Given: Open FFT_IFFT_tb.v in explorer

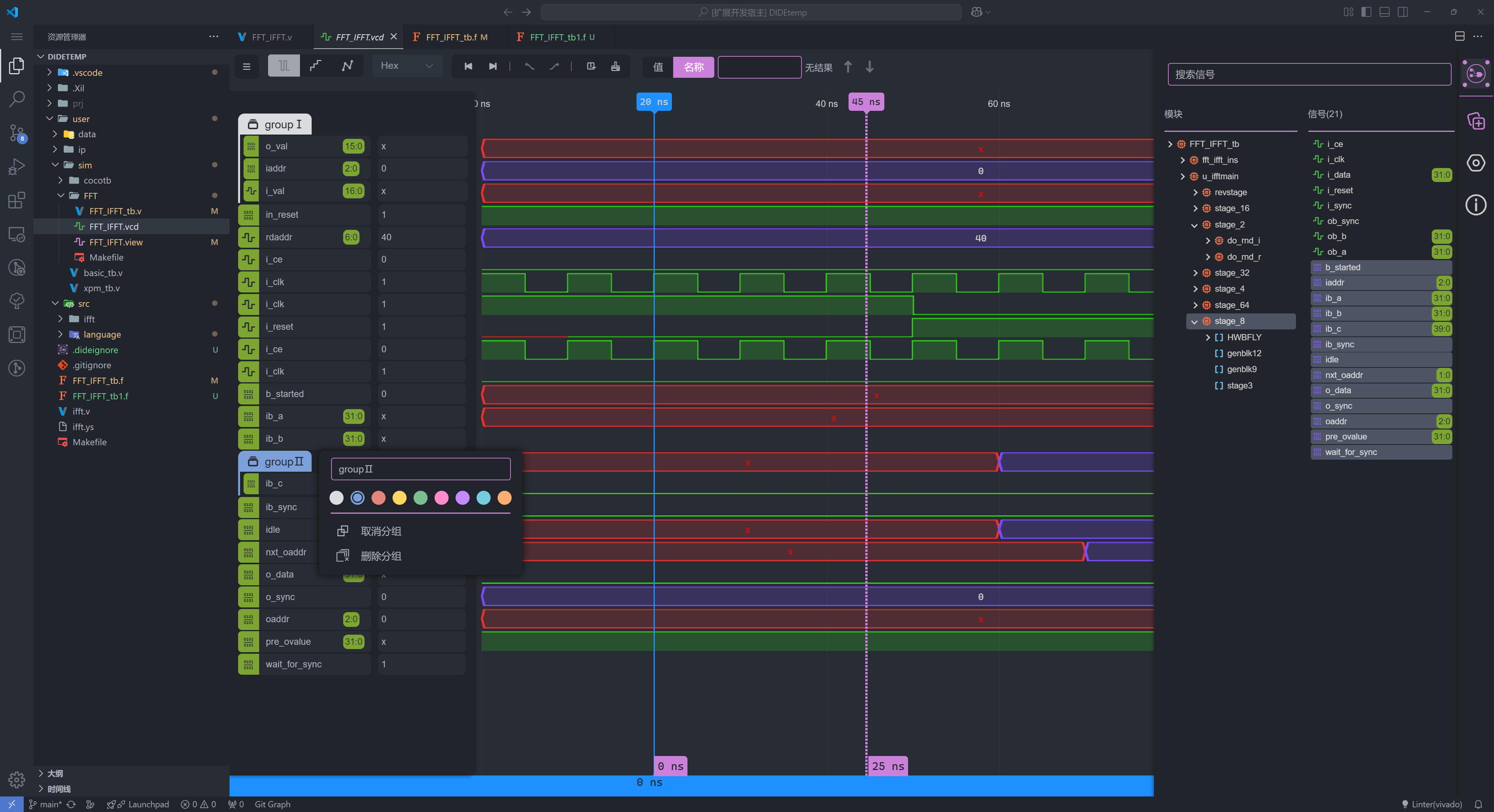Looking at the screenshot, I should click(132, 211).
